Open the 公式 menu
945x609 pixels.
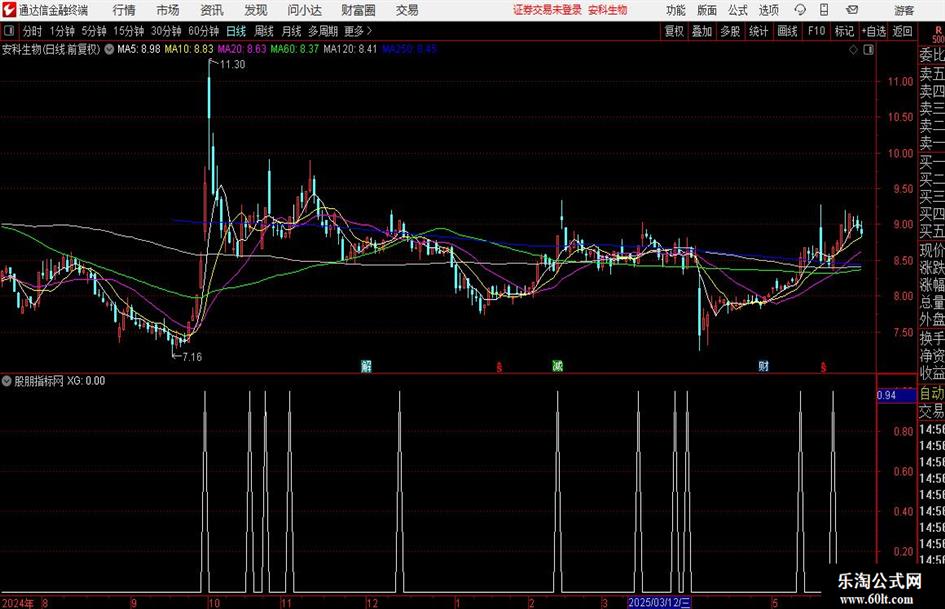click(x=738, y=10)
